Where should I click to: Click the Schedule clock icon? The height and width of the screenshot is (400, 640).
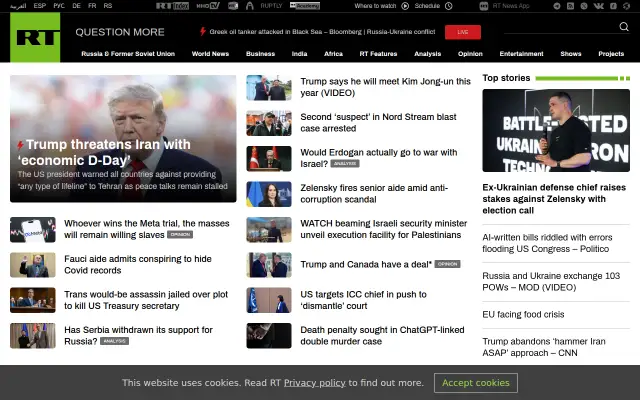pos(449,6)
